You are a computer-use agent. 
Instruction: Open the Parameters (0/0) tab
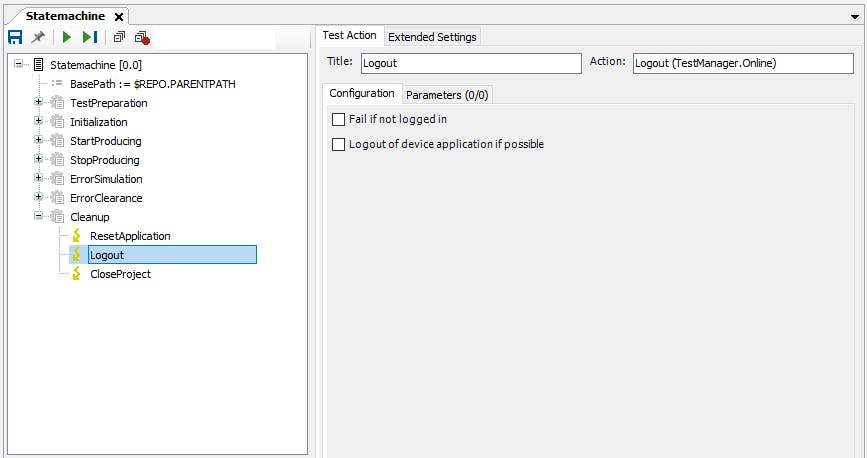point(447,95)
